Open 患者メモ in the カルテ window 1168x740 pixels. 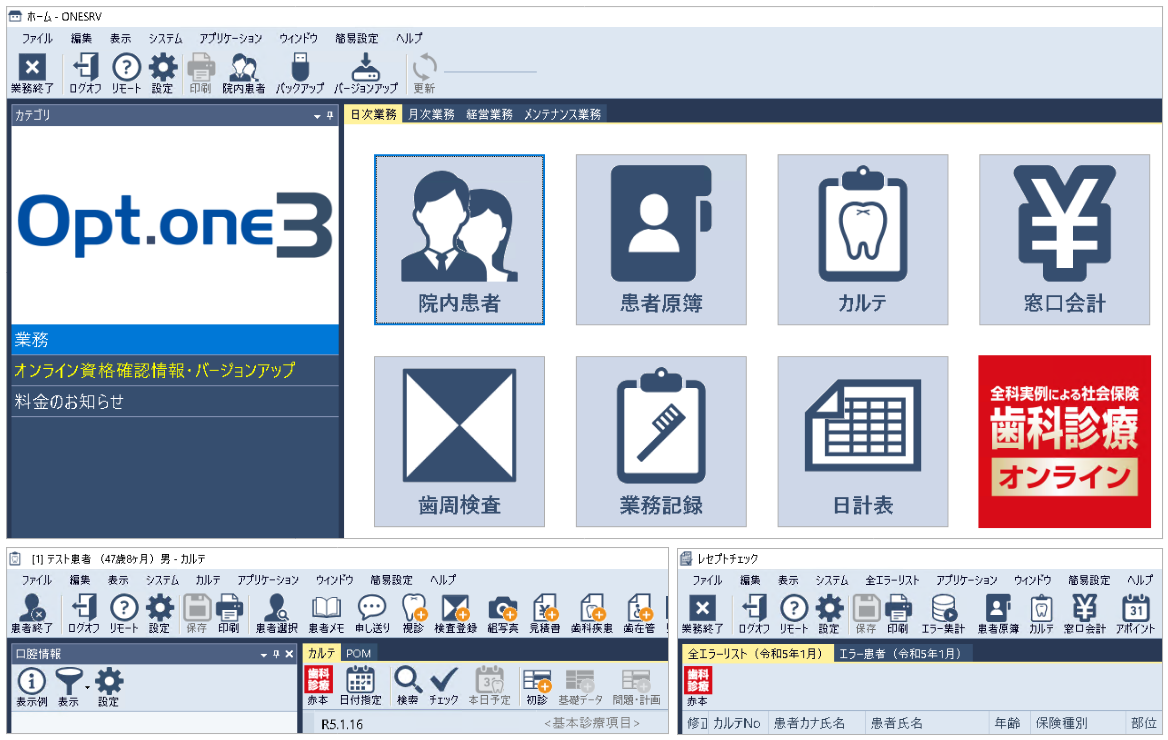[326, 614]
